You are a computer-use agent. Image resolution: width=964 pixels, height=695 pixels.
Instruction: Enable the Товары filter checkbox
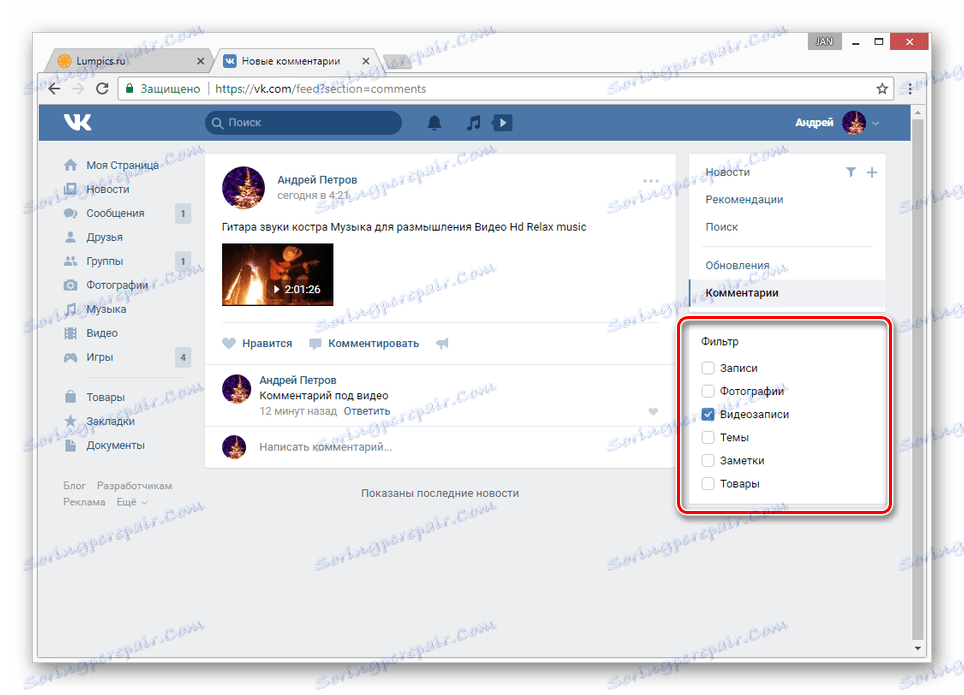[x=708, y=483]
